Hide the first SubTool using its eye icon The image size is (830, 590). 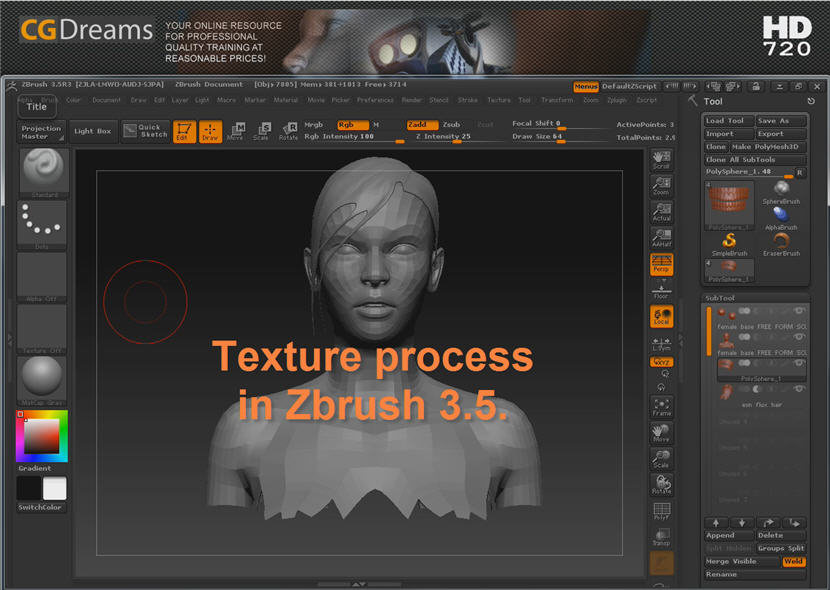[x=798, y=312]
